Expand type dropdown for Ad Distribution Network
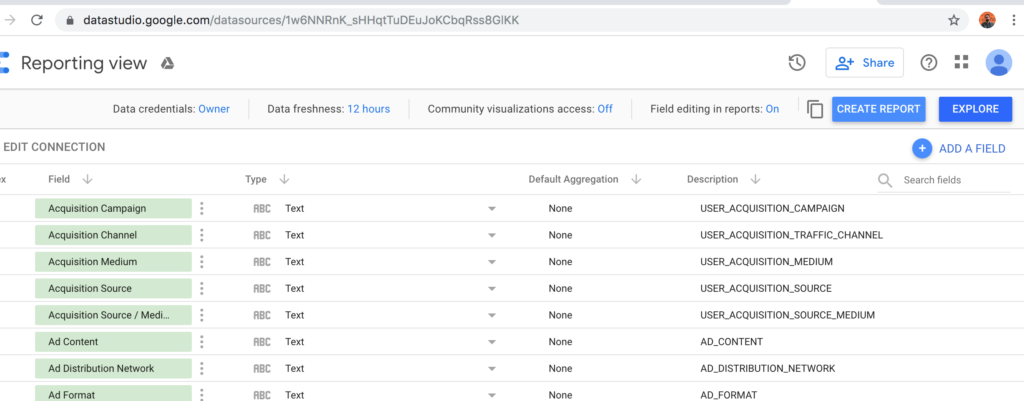 pyautogui.click(x=491, y=369)
